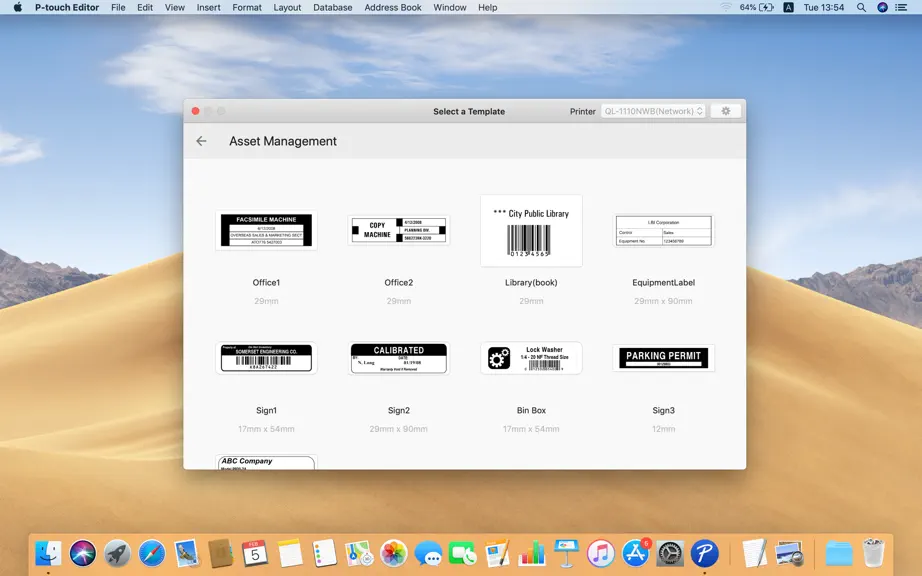
Task: Click the Library(book) label text
Action: (x=531, y=283)
